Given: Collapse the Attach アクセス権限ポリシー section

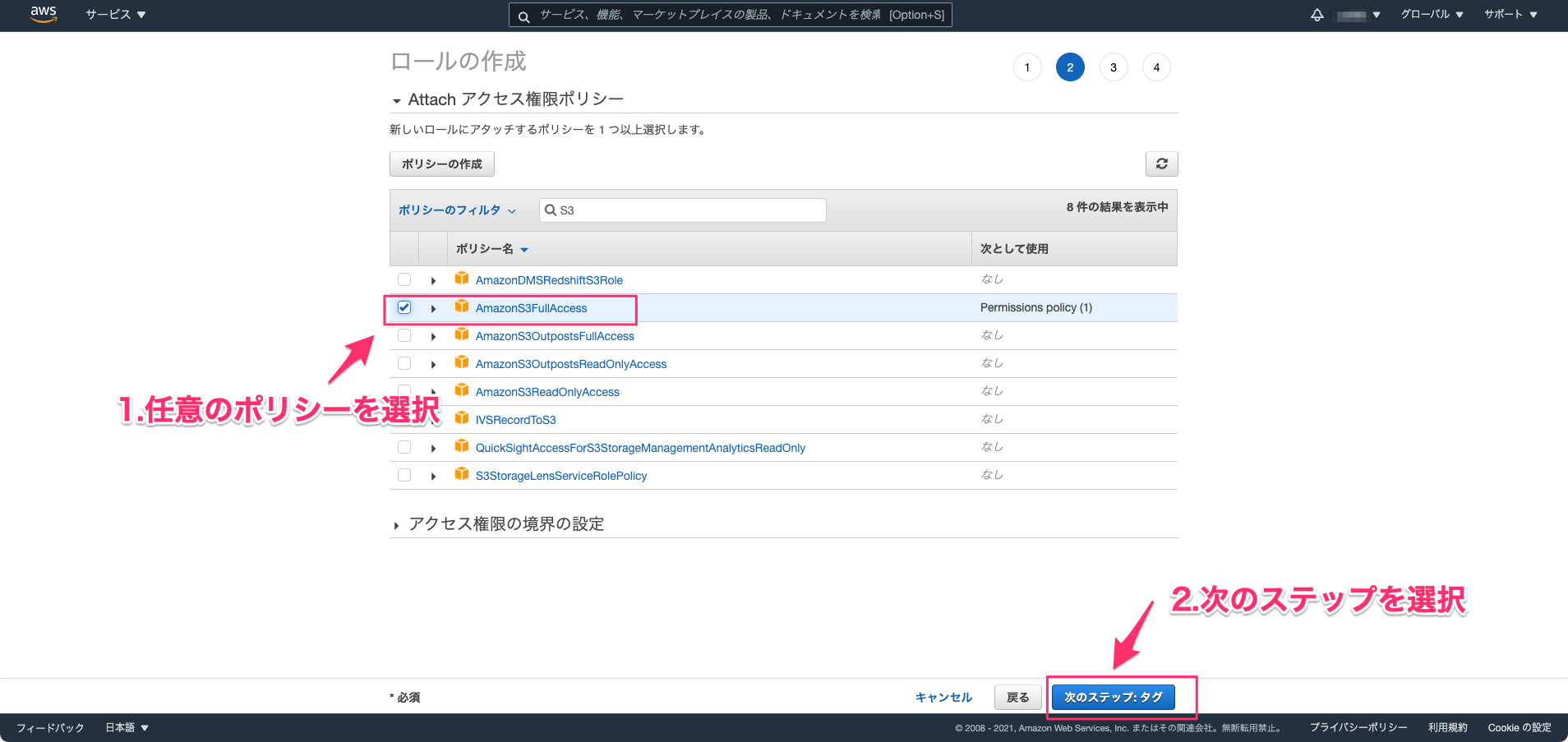Looking at the screenshot, I should (x=397, y=101).
